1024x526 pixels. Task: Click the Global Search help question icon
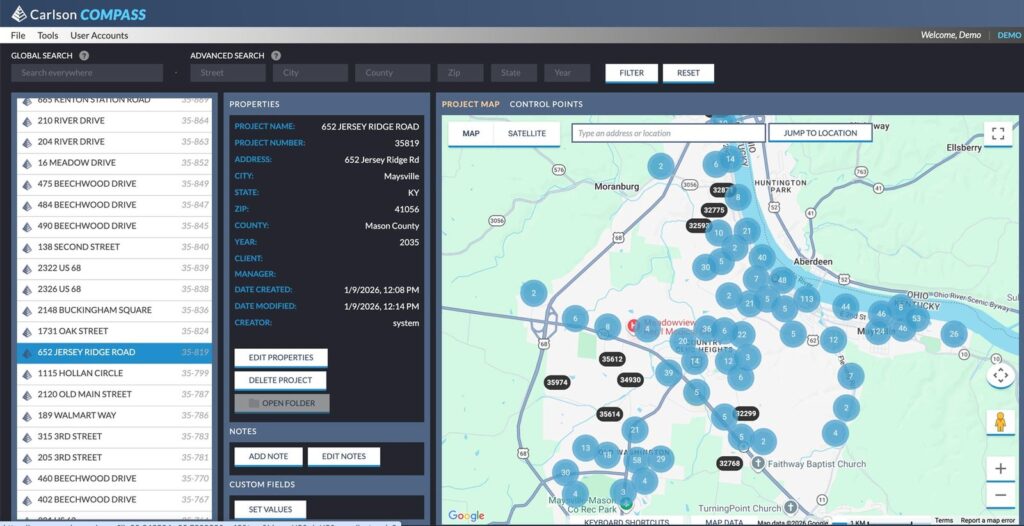pos(84,56)
